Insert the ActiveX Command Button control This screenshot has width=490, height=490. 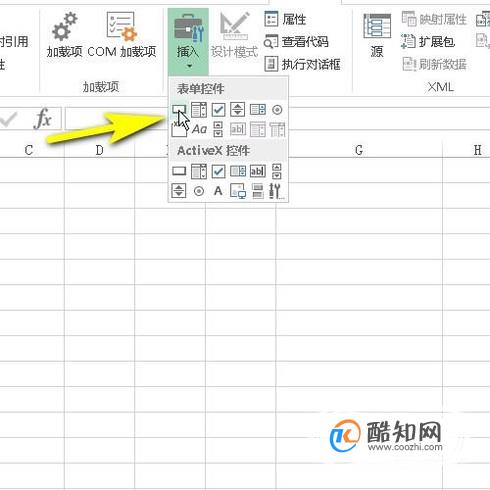pos(179,171)
